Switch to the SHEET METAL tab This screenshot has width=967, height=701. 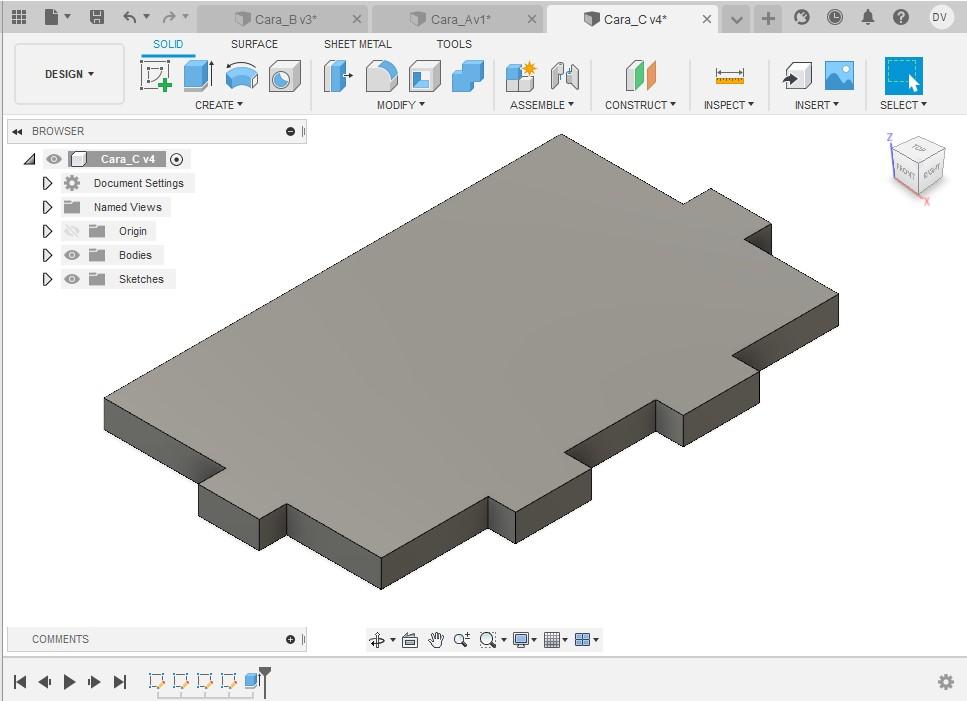(x=358, y=44)
